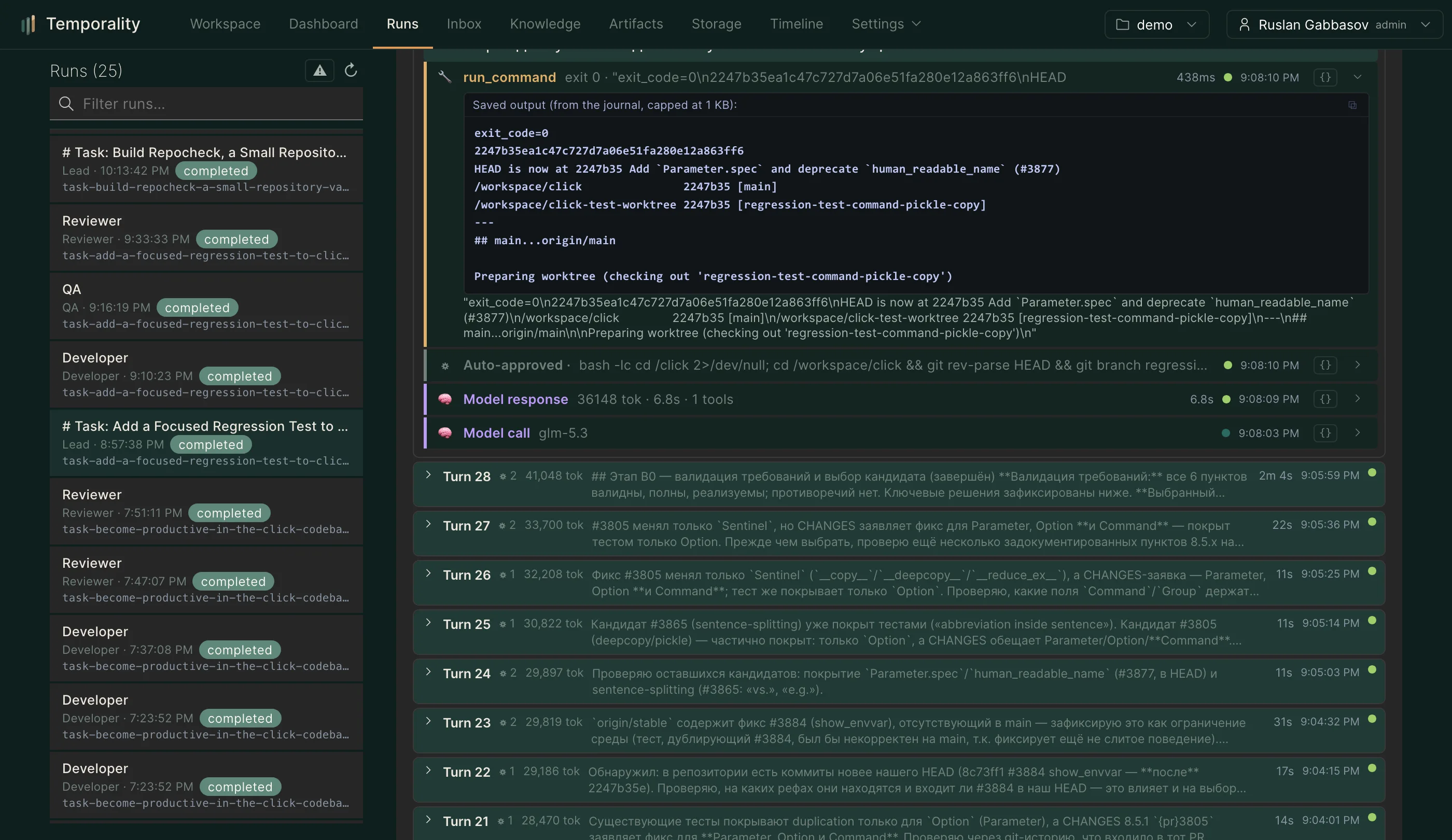Screen dimensions: 1452x840
Task: Expand the Model response entry
Action: [x=1358, y=399]
